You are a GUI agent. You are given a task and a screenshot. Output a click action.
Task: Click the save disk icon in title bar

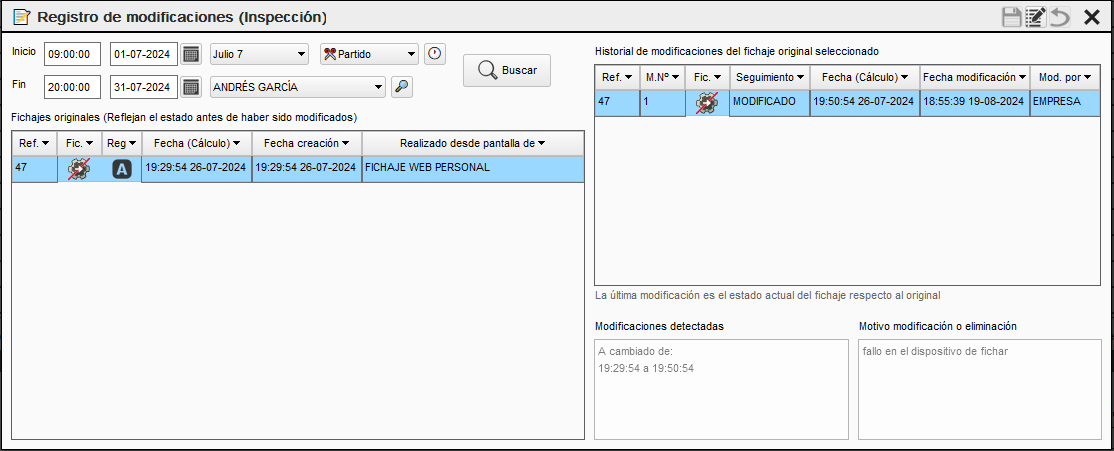tap(1011, 17)
